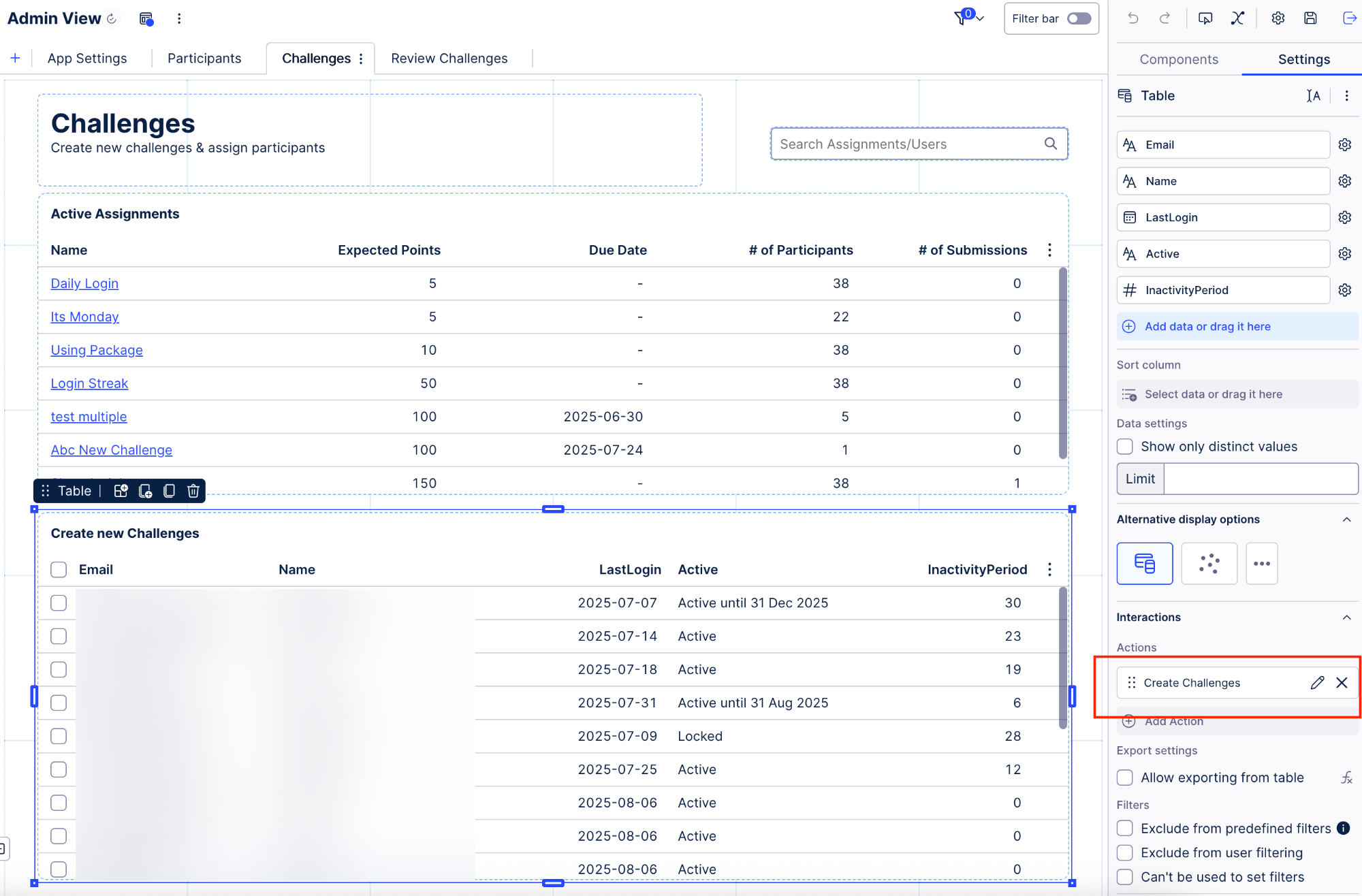Open settings gear for the Active column
Screen dimensions: 1362x896
[1345, 254]
